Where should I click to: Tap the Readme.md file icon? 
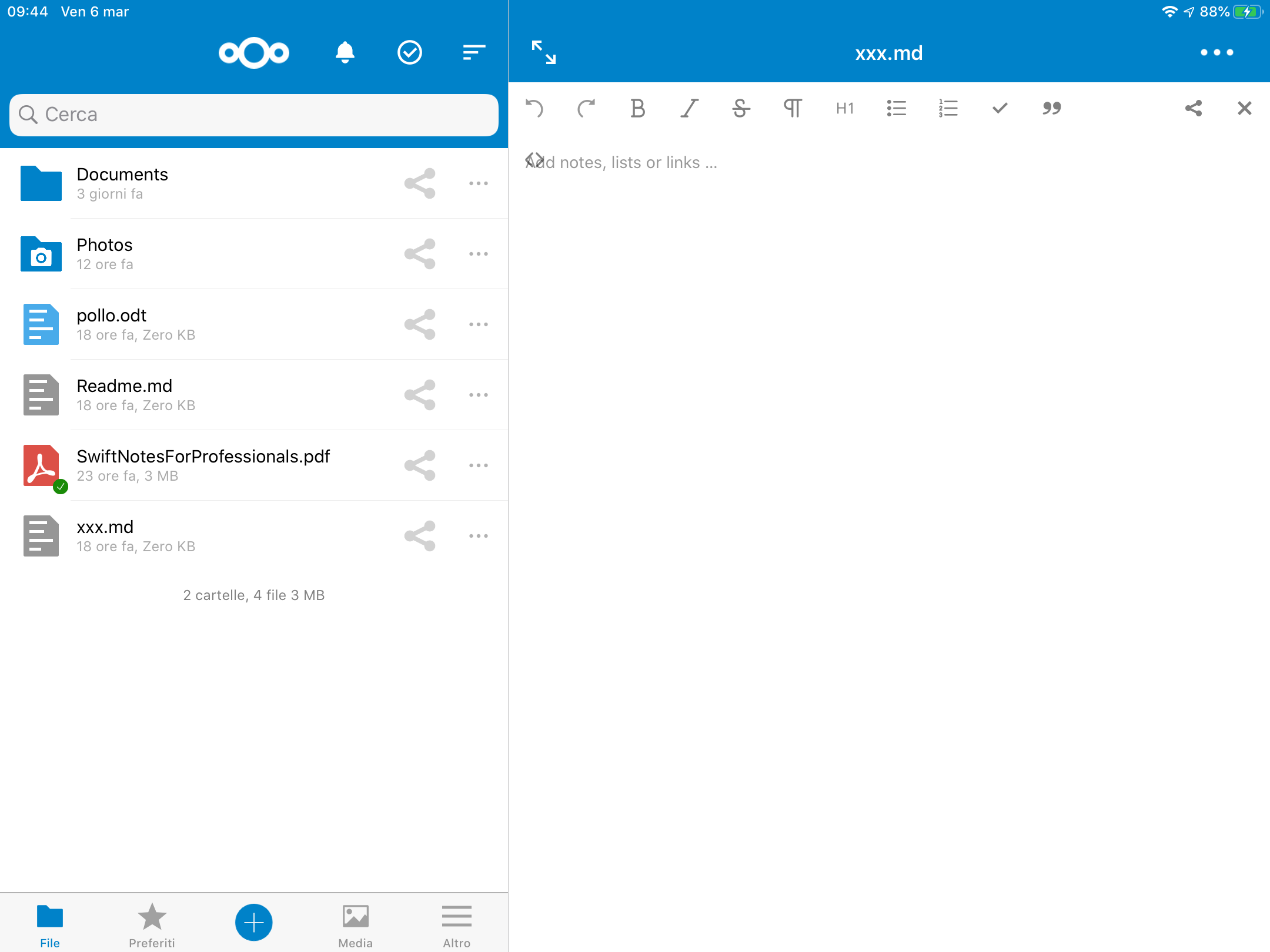coord(41,395)
